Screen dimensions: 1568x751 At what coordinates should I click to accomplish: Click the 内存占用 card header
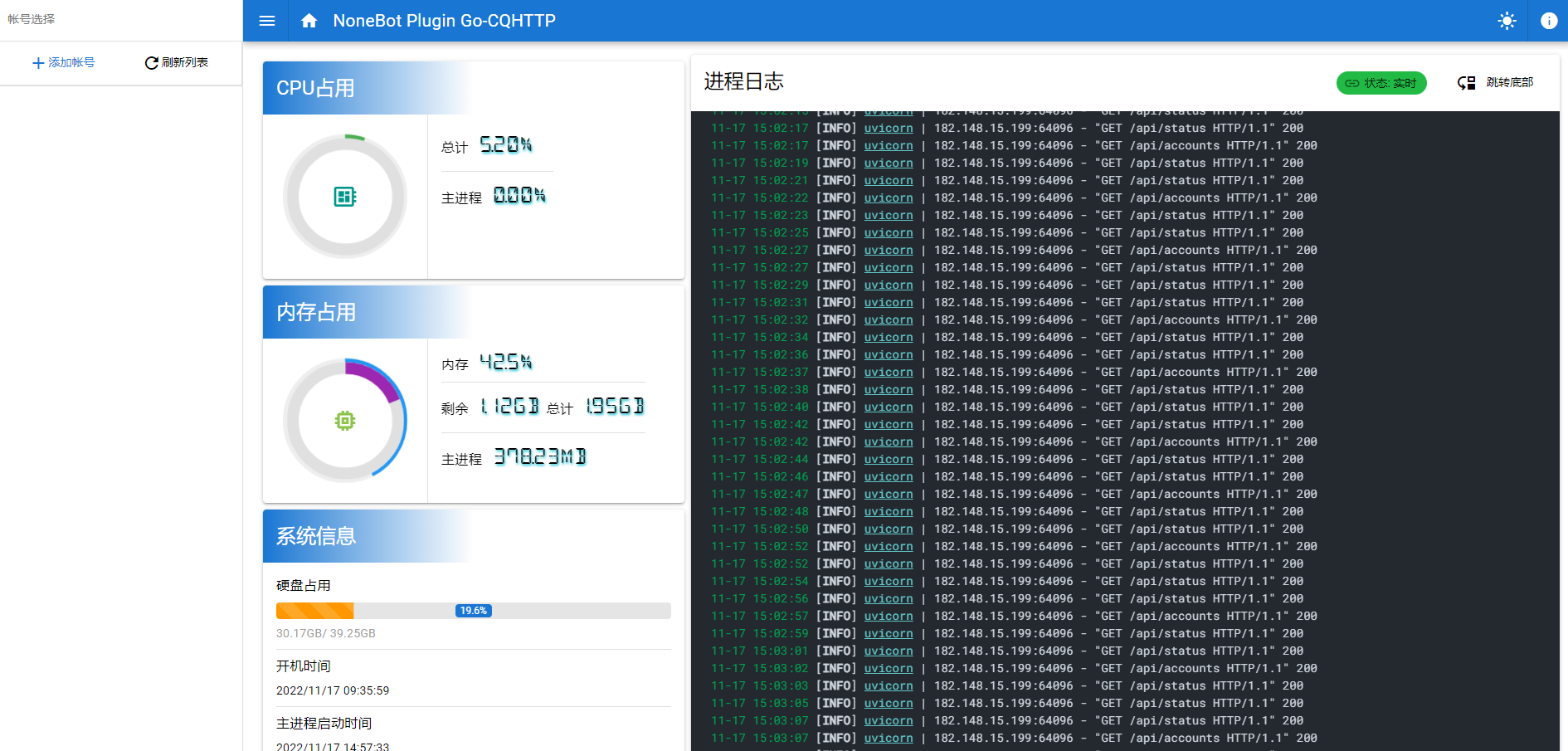coord(473,312)
